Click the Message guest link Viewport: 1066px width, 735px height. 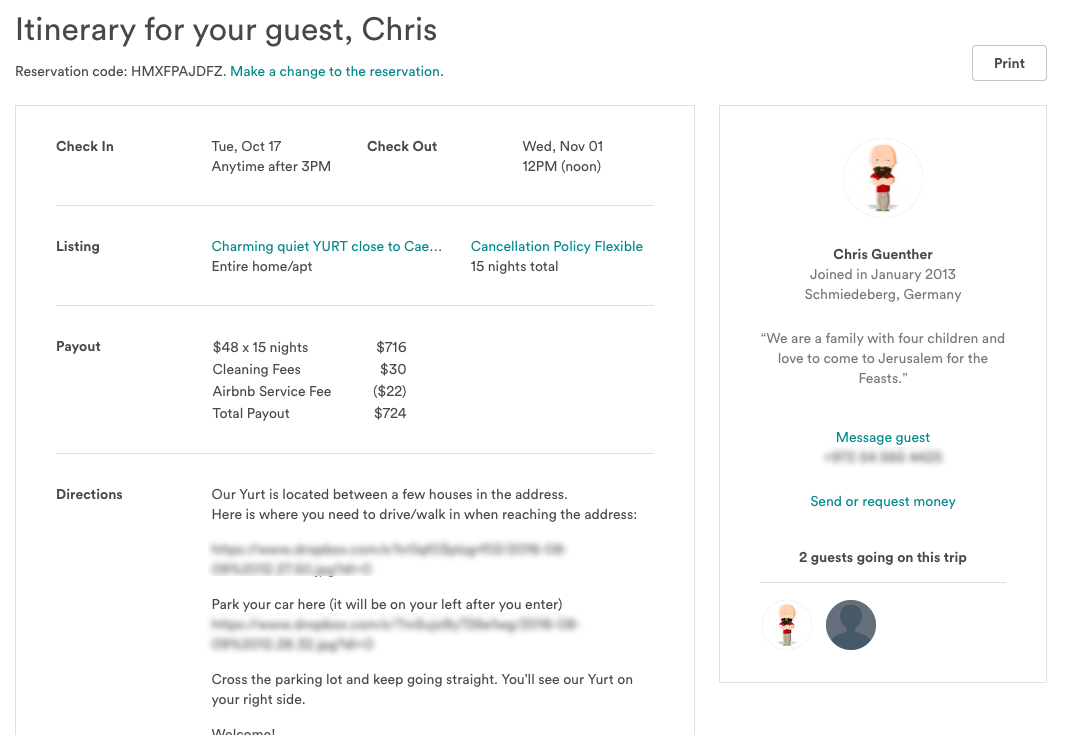click(x=882, y=437)
